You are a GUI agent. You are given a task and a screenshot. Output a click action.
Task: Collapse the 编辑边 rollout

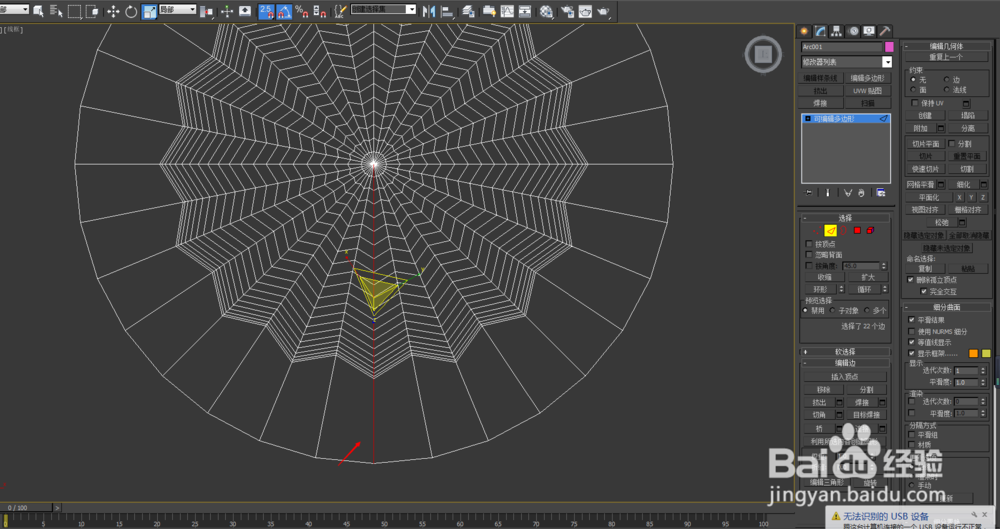tap(846, 362)
